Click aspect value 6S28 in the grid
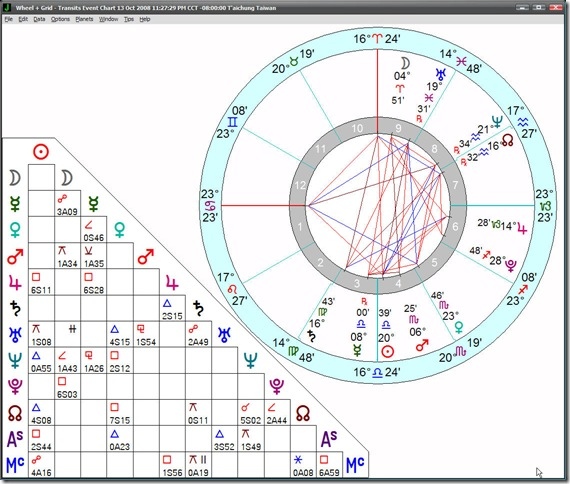 click(x=93, y=290)
